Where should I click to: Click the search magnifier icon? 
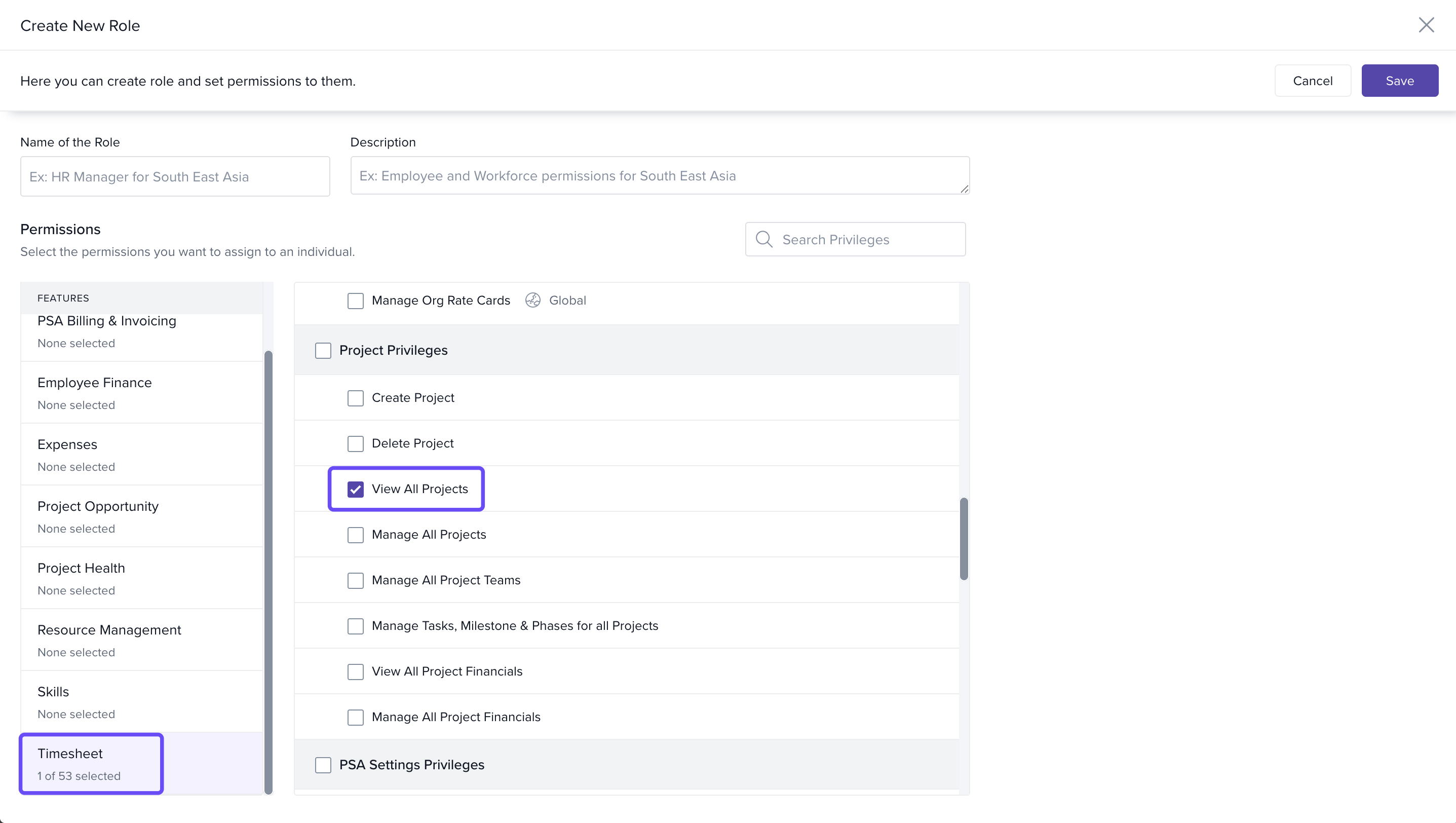763,239
